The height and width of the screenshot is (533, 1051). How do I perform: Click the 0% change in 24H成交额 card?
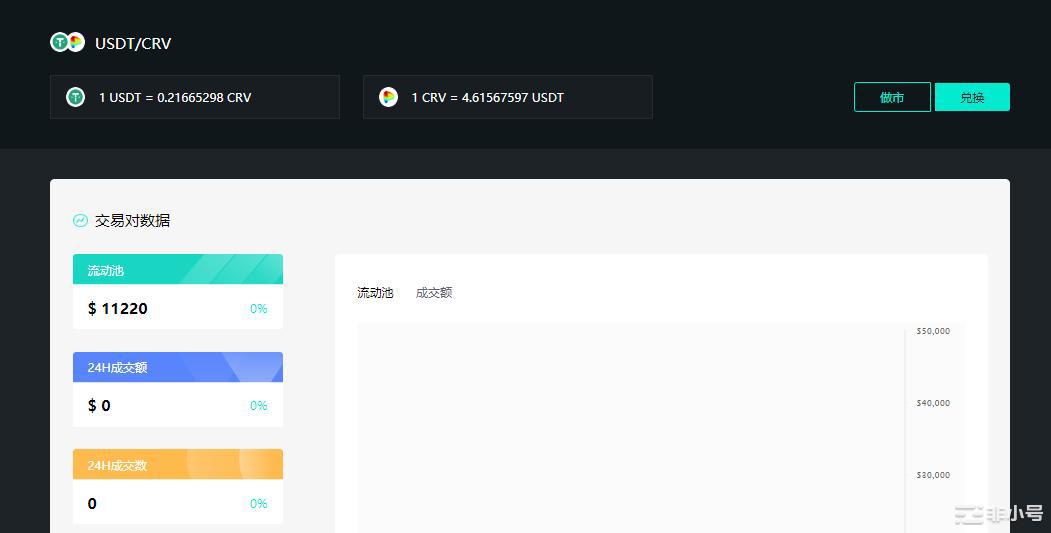pyautogui.click(x=259, y=406)
